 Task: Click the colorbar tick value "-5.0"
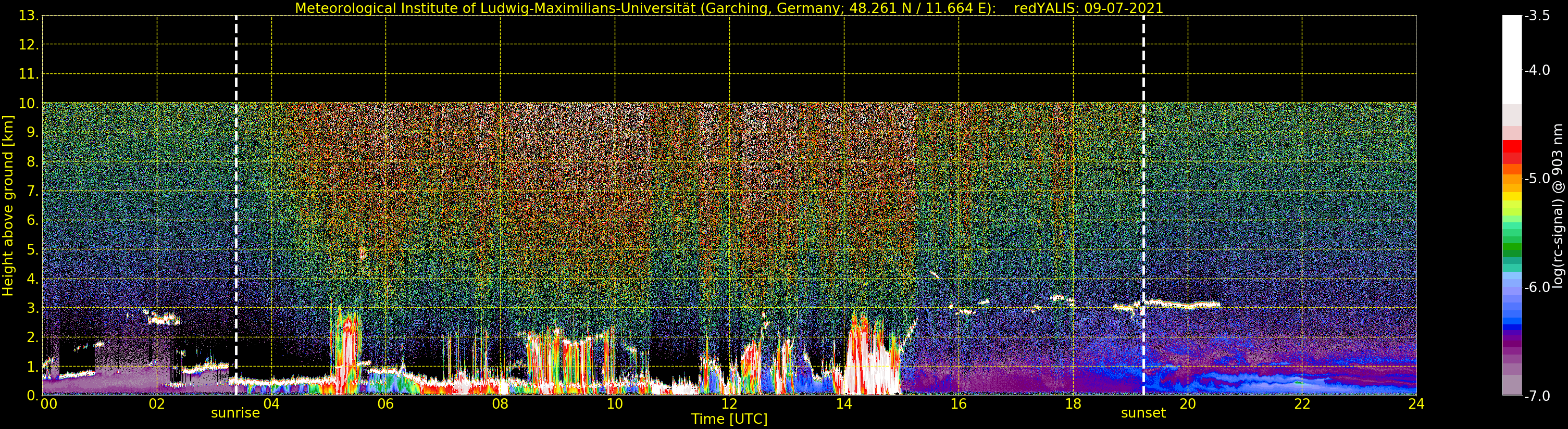coord(1537,179)
